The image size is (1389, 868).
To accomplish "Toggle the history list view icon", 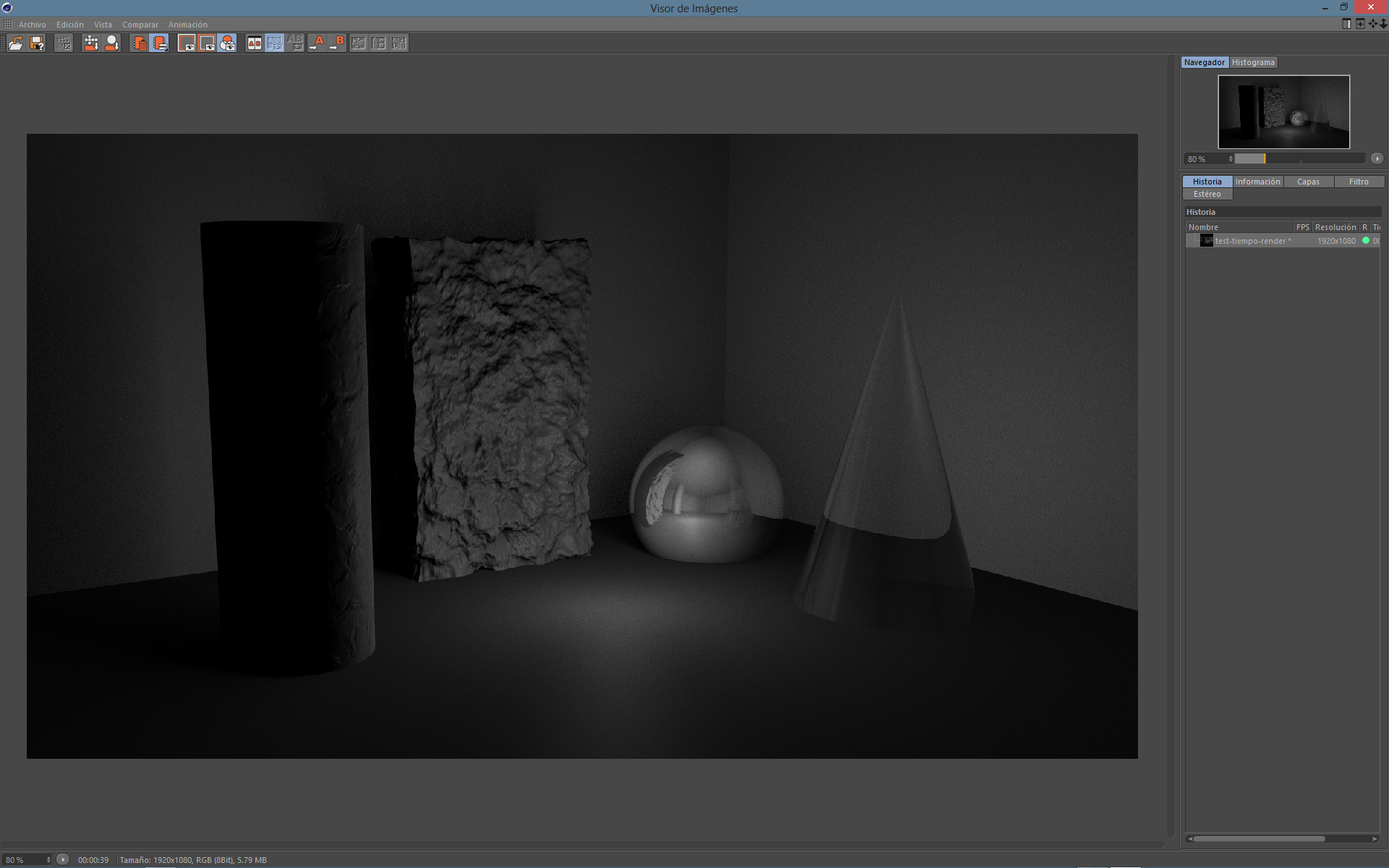I will coord(160,43).
